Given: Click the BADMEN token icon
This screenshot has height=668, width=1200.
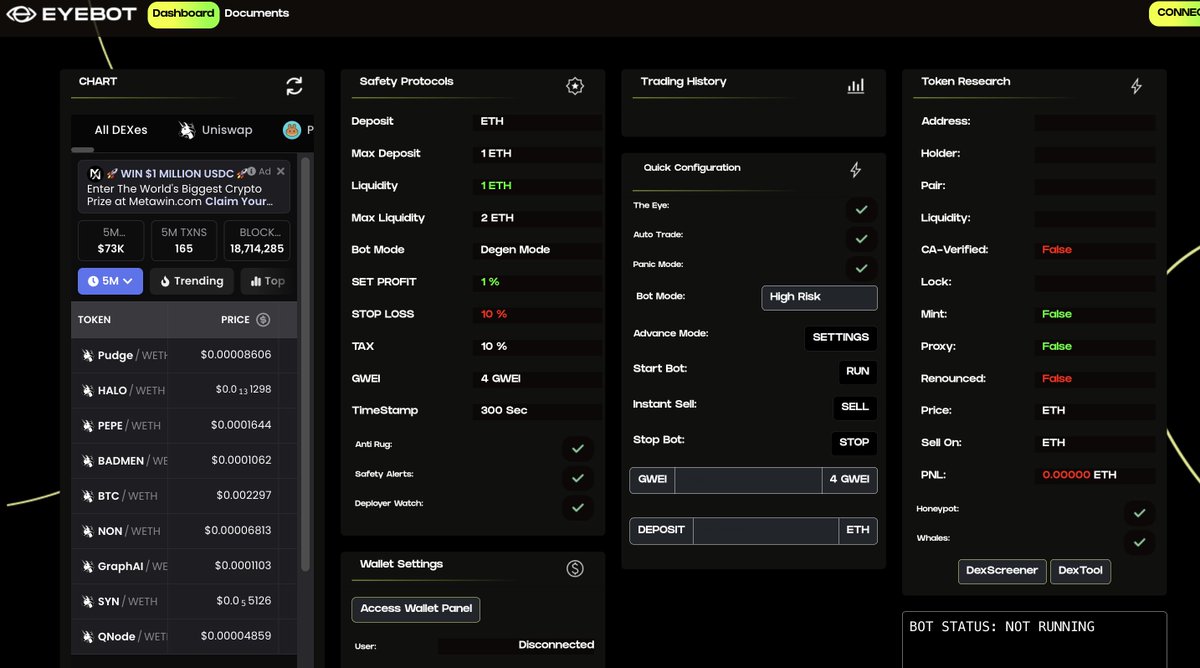Looking at the screenshot, I should [x=88, y=460].
